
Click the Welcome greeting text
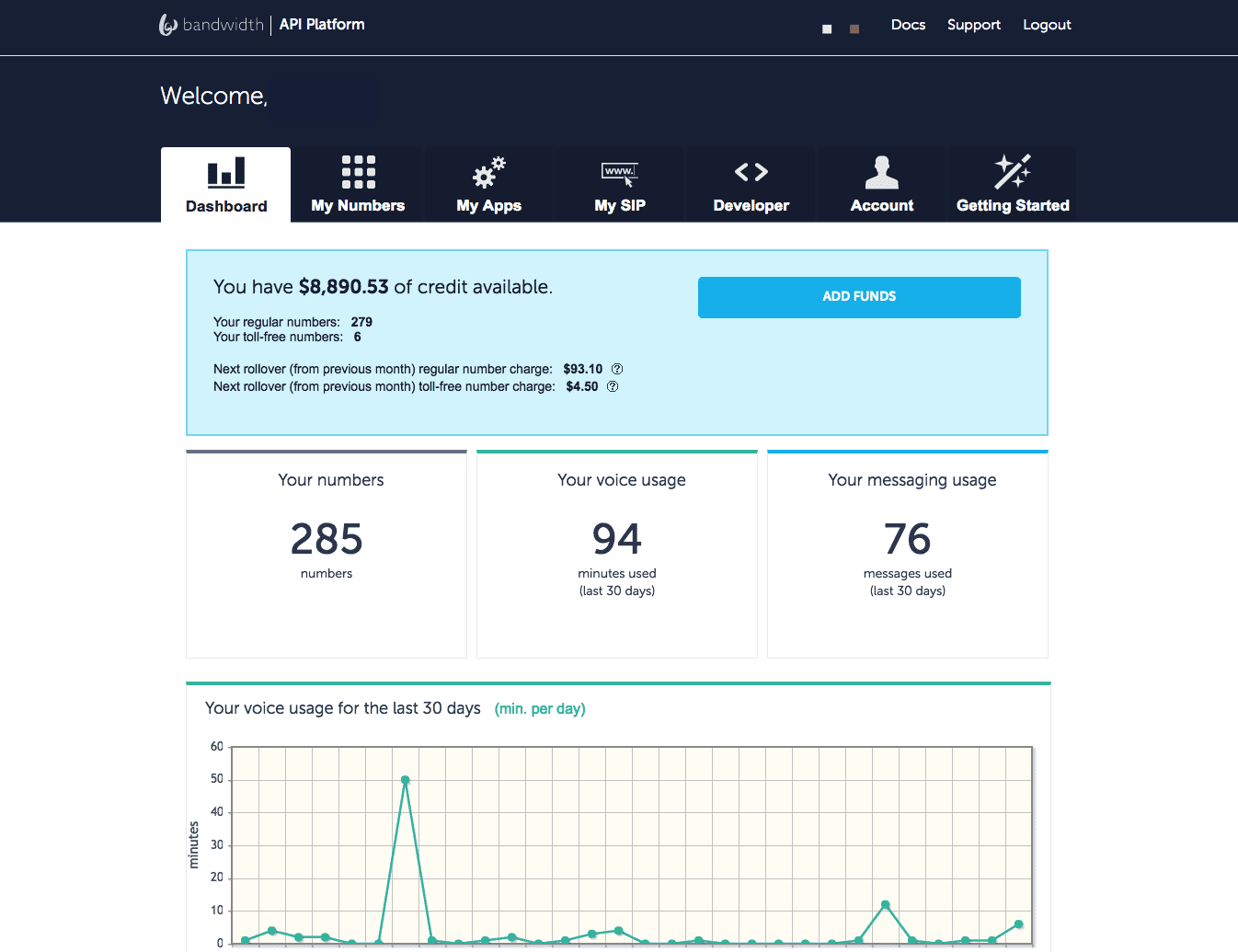pos(214,97)
